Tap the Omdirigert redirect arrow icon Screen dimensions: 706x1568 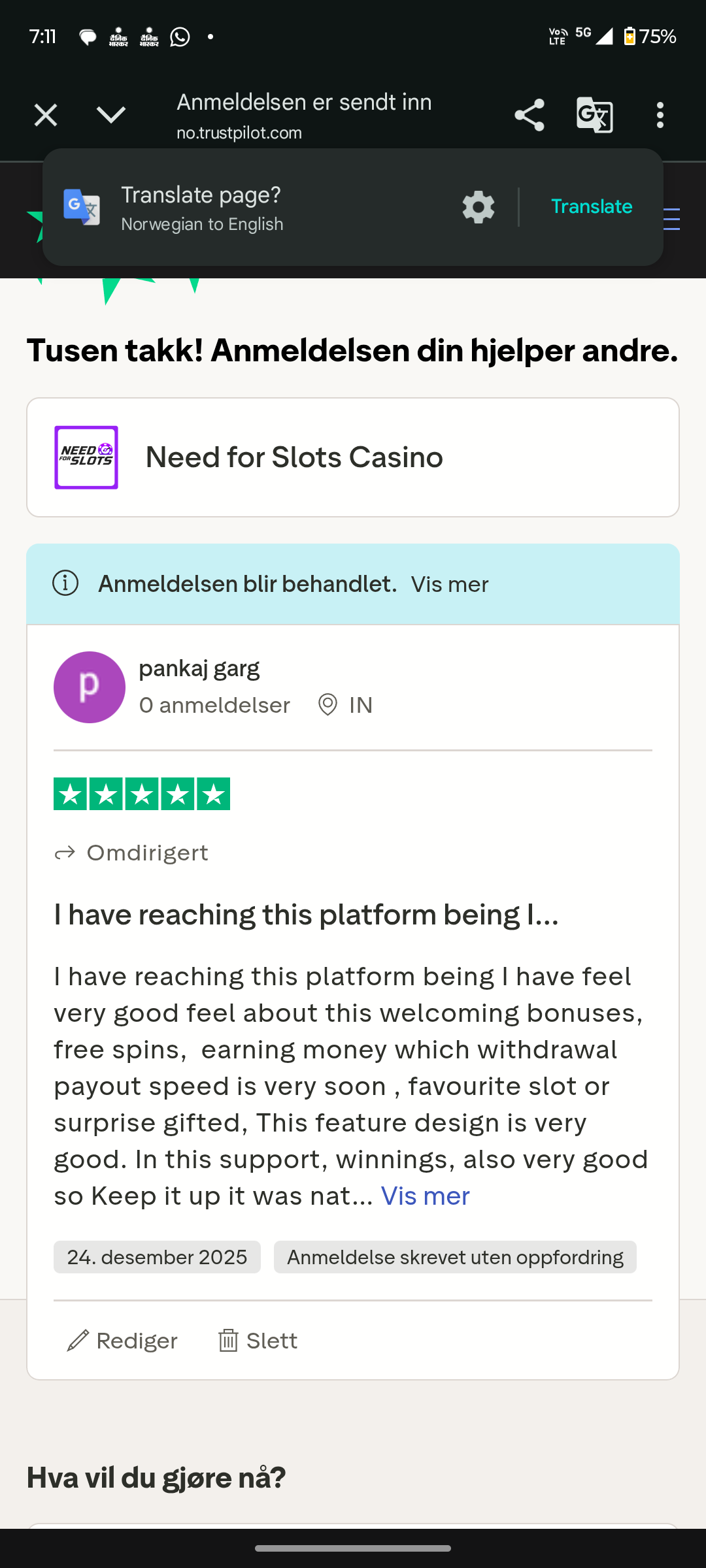coord(65,853)
